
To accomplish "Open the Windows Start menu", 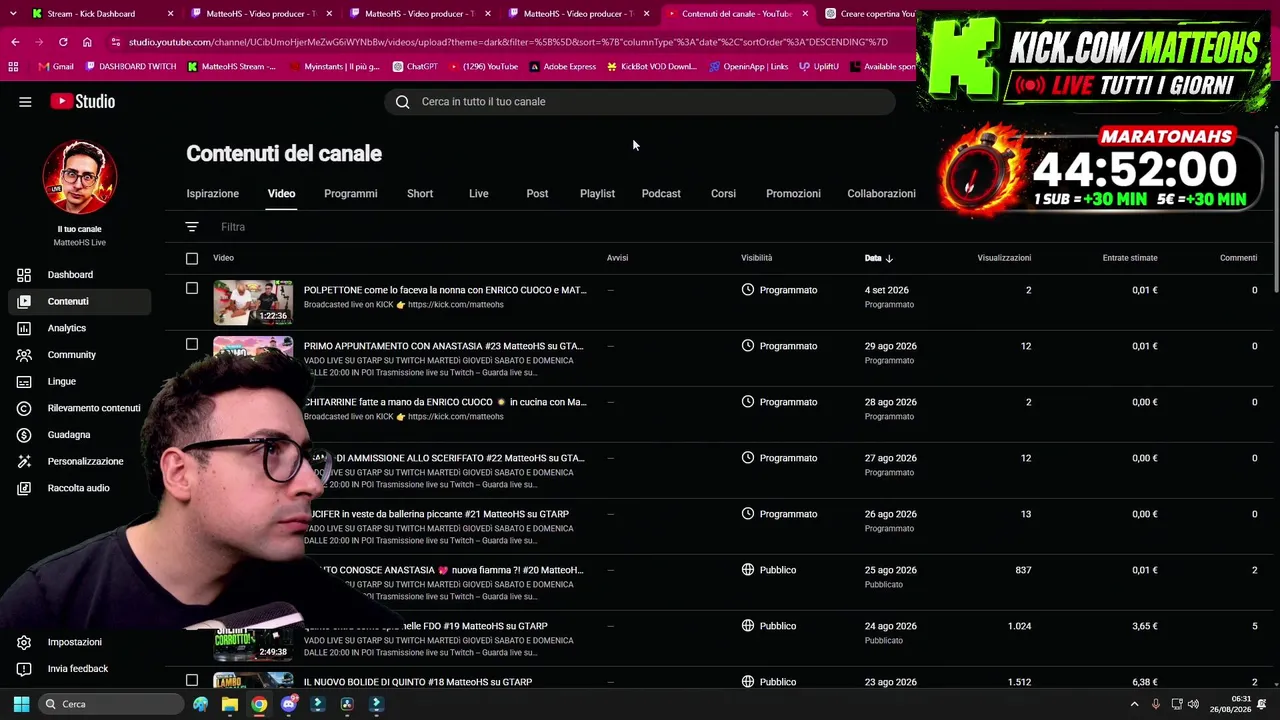I will [x=21, y=704].
